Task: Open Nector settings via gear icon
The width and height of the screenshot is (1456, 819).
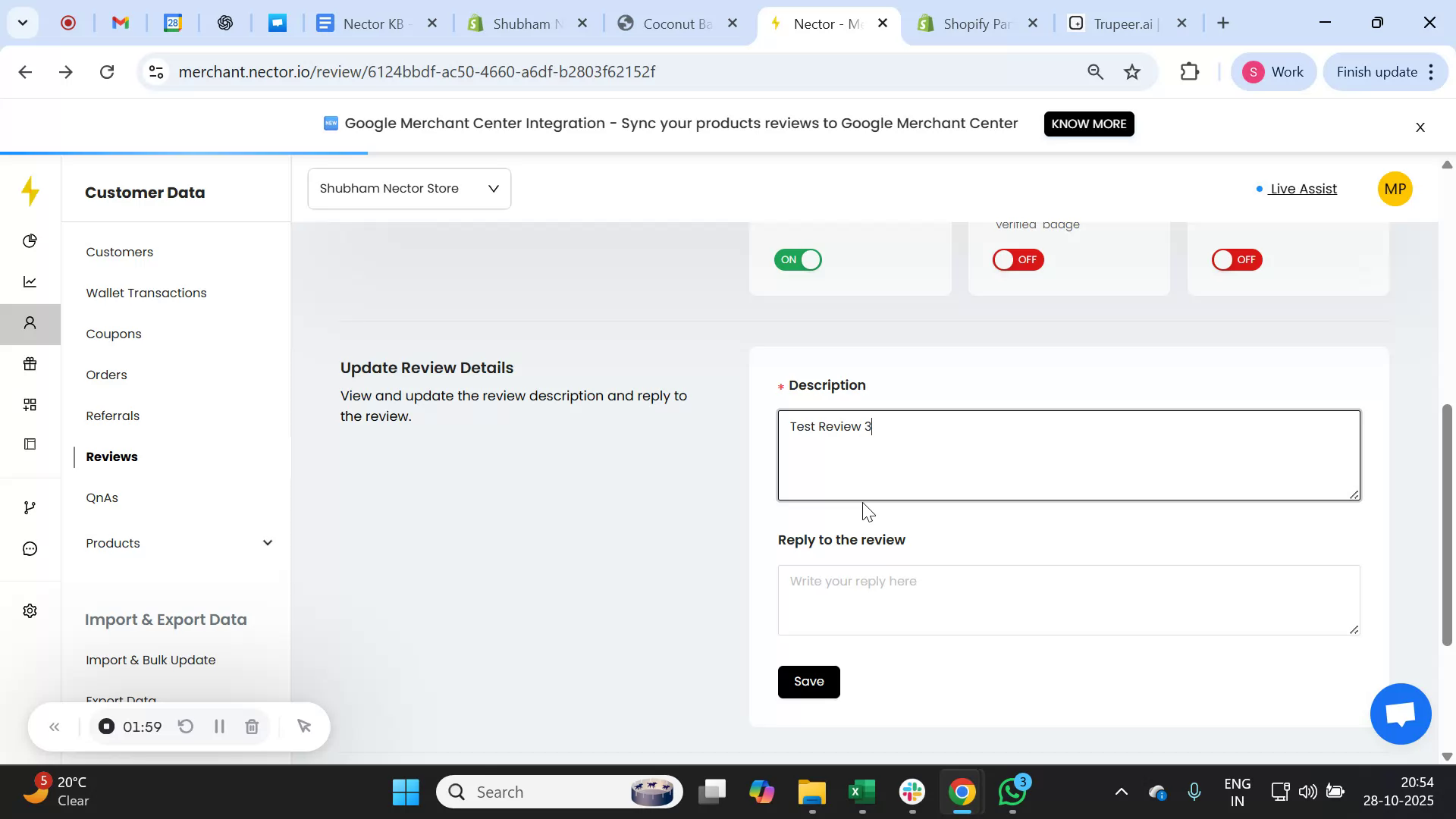Action: pos(30,610)
